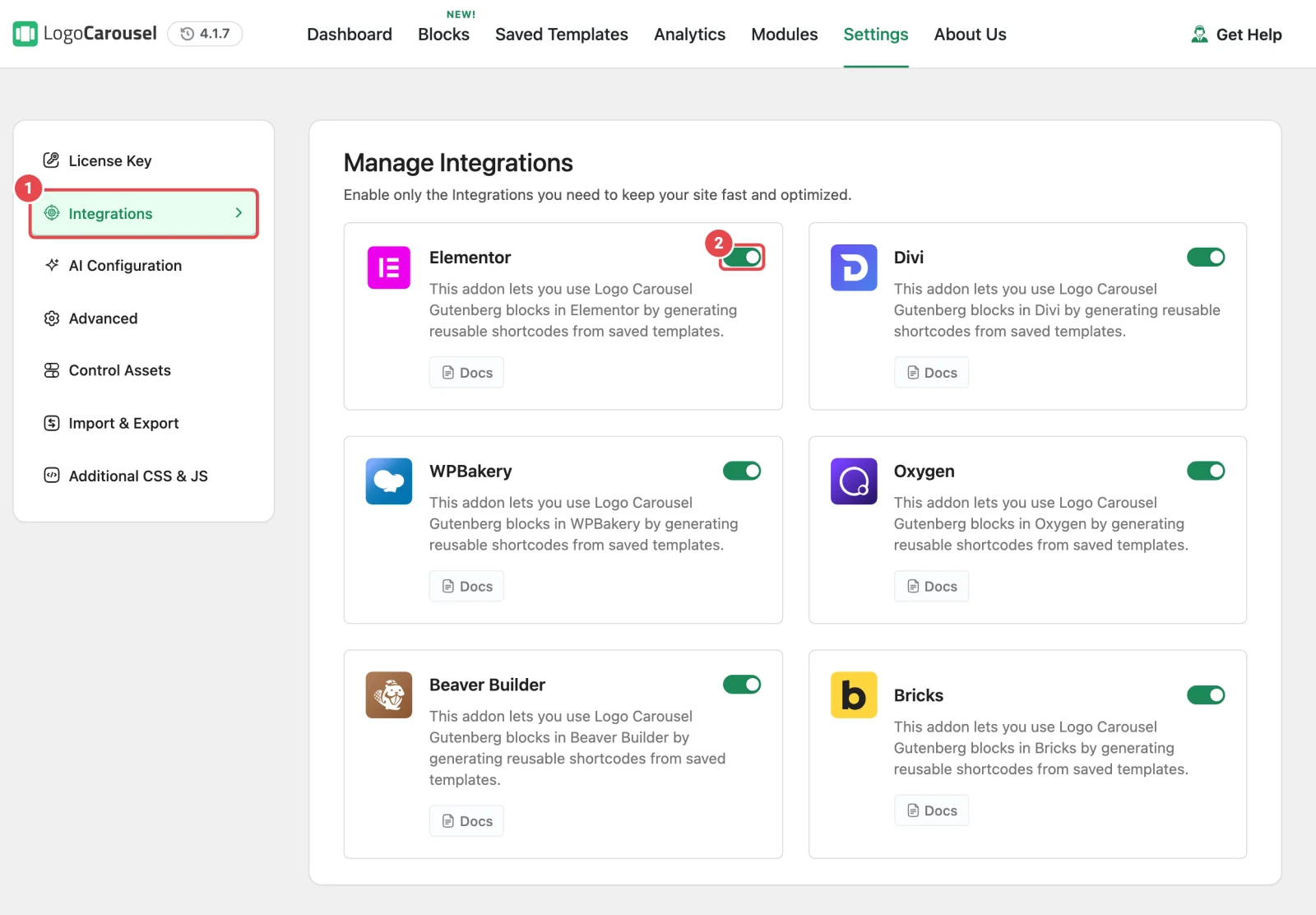Click the Get Help link
The height and width of the screenshot is (915, 1316).
pos(1237,35)
